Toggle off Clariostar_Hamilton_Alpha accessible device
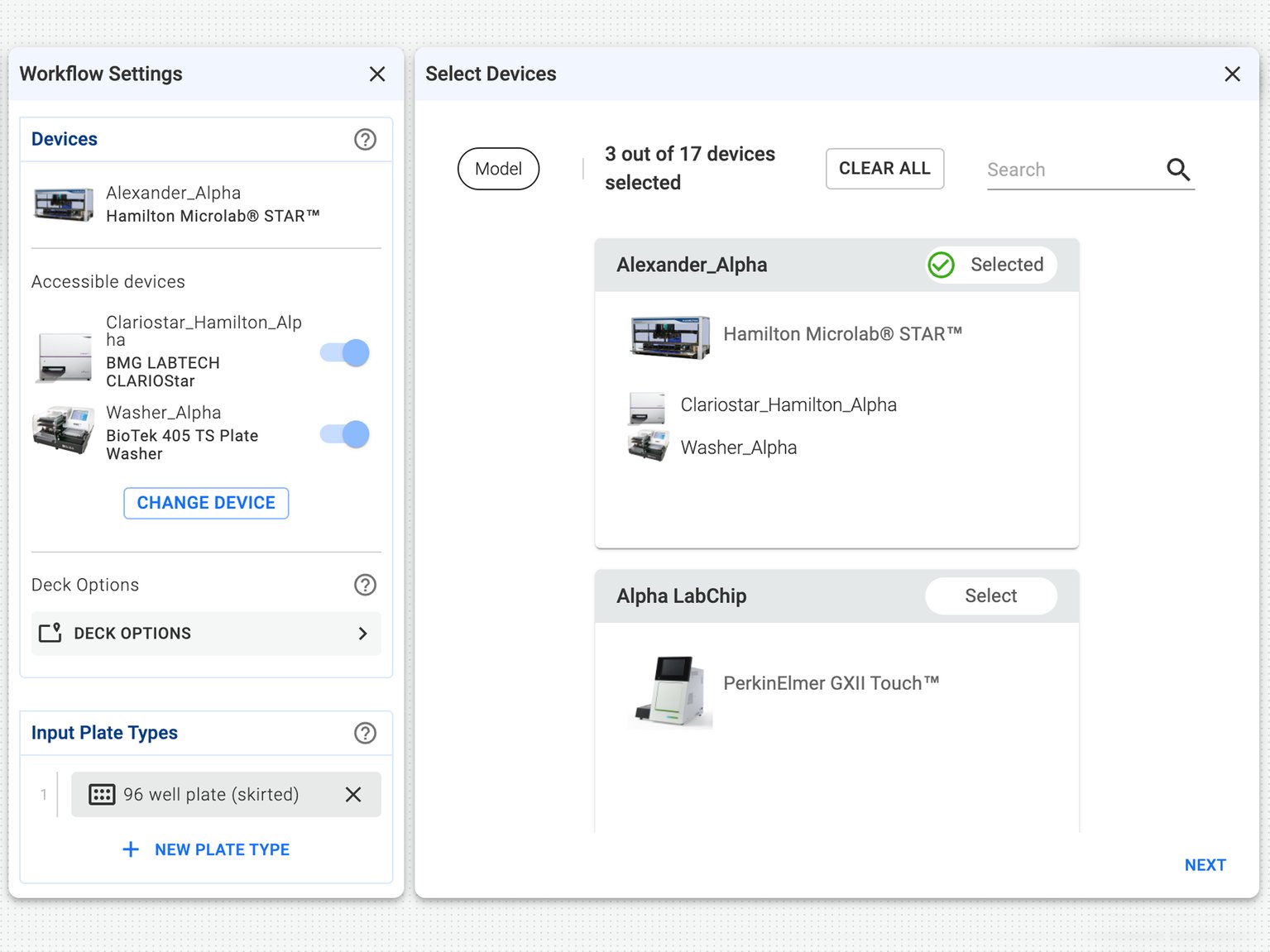The image size is (1270, 952). click(x=345, y=353)
